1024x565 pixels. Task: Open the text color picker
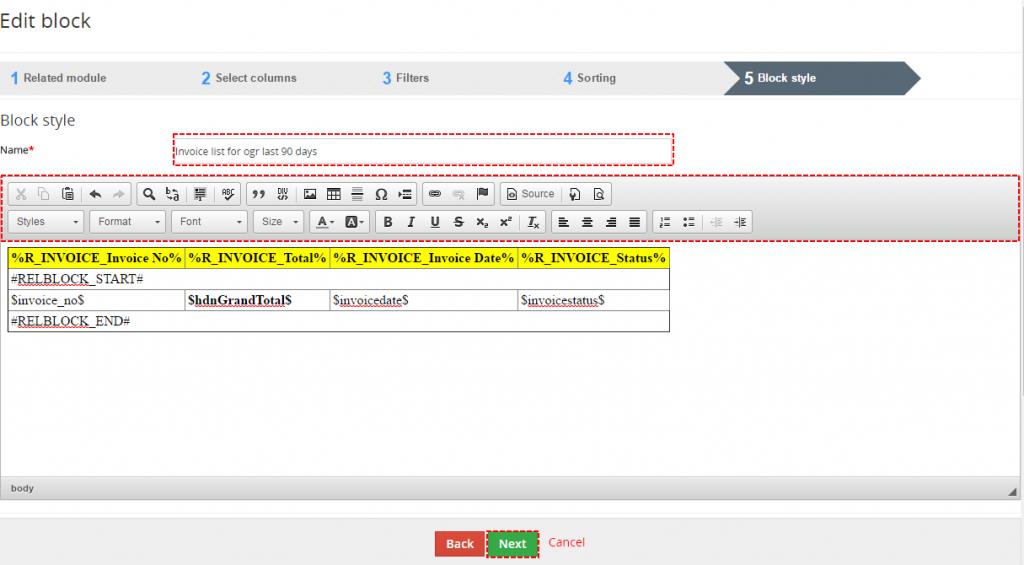pyautogui.click(x=324, y=222)
